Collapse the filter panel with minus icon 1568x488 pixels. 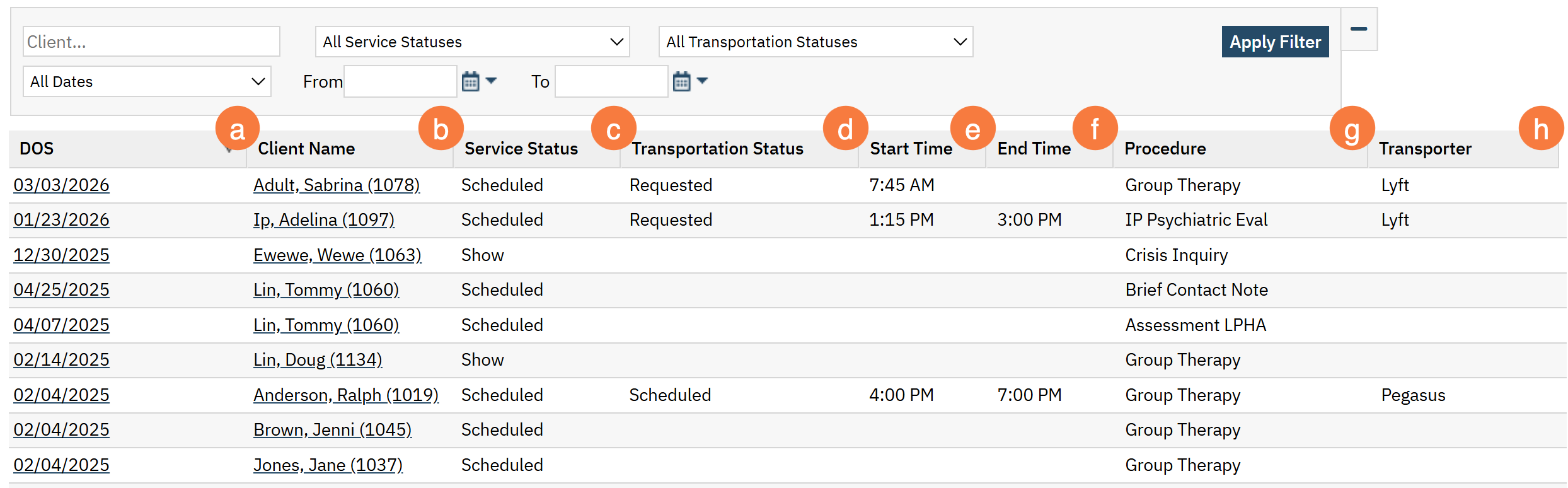[x=1359, y=29]
